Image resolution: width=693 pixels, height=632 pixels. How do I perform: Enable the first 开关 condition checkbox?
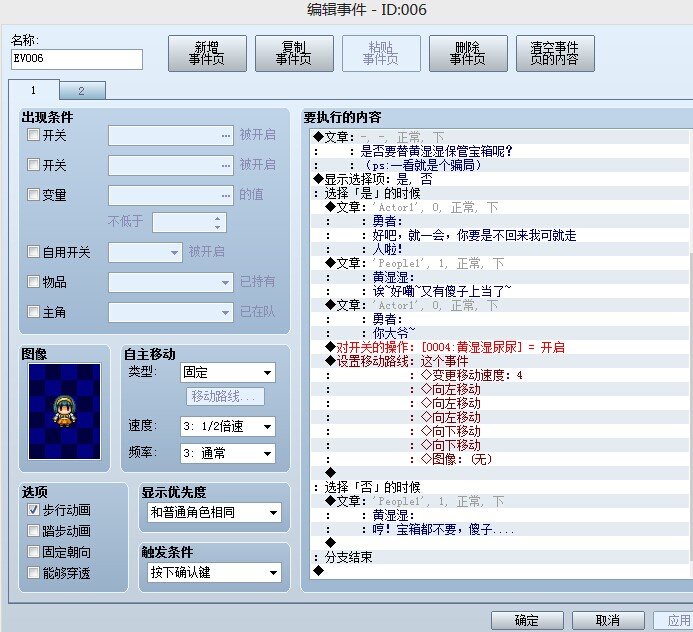[33, 134]
